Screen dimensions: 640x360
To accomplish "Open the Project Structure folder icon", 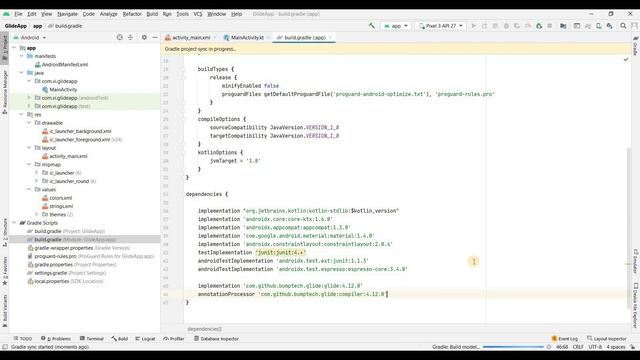I will click(563, 26).
